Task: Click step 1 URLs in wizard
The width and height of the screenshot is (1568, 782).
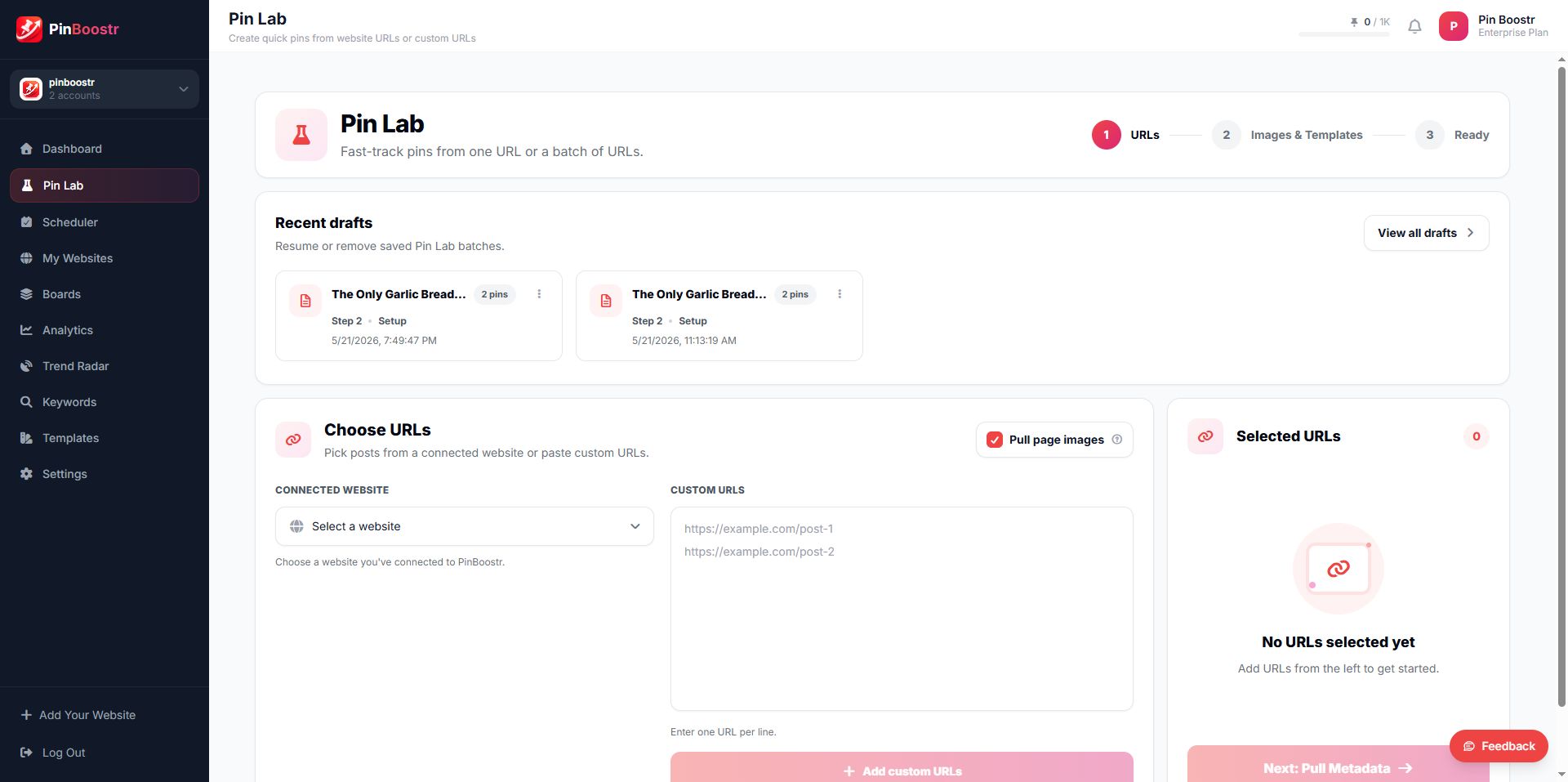Action: (x=1125, y=135)
